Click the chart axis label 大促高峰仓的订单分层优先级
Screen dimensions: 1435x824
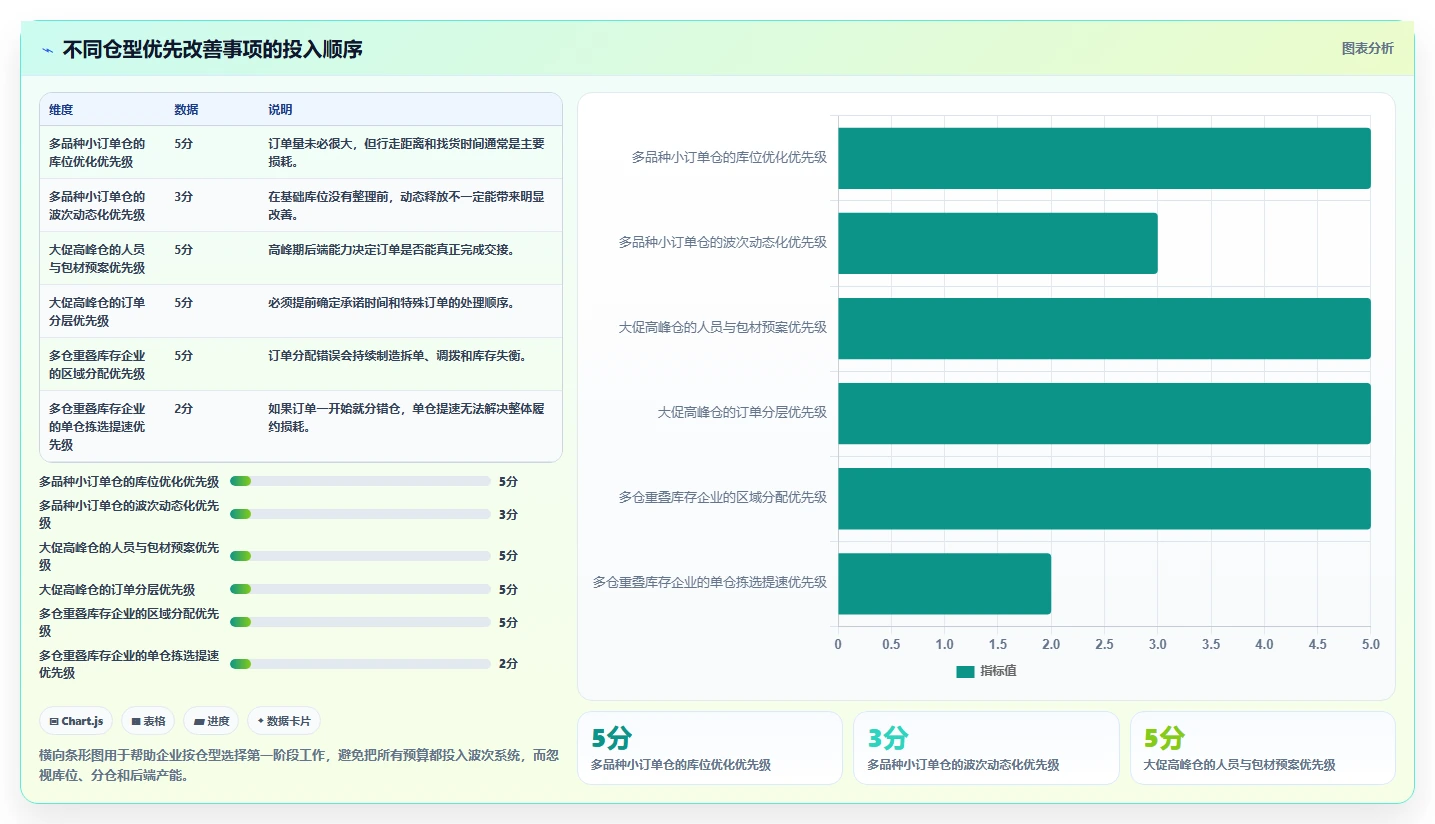(742, 413)
